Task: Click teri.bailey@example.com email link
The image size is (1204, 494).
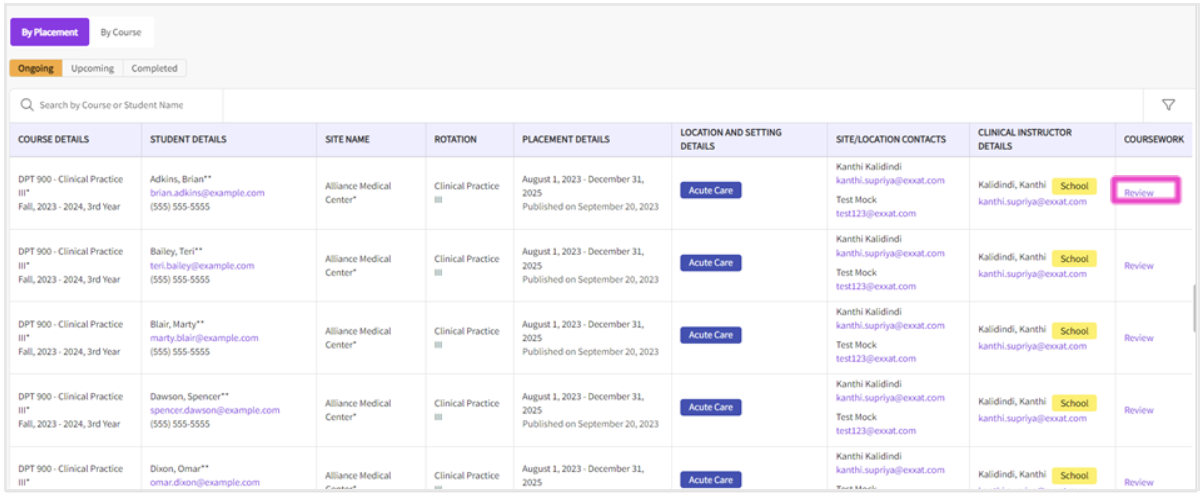Action: (x=202, y=266)
